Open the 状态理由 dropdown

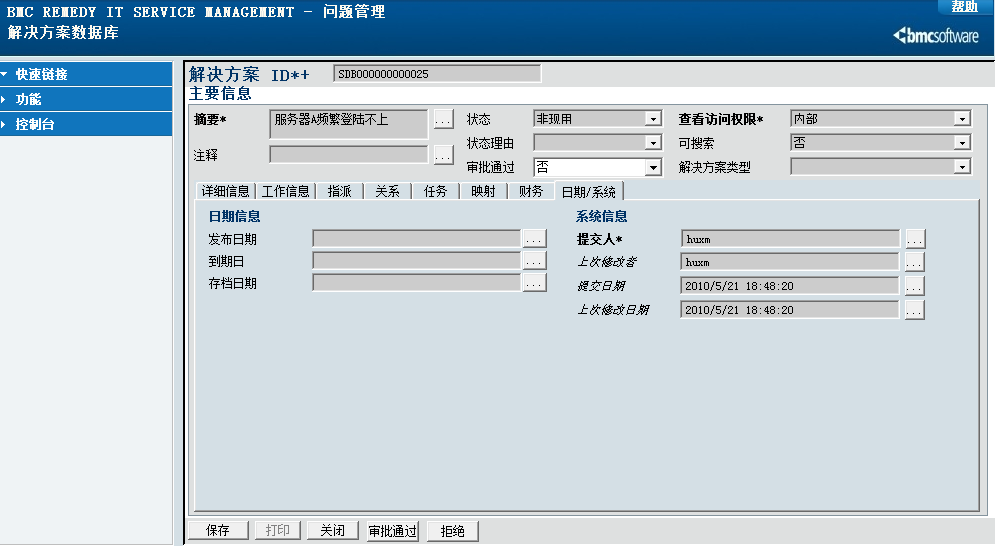click(x=653, y=143)
